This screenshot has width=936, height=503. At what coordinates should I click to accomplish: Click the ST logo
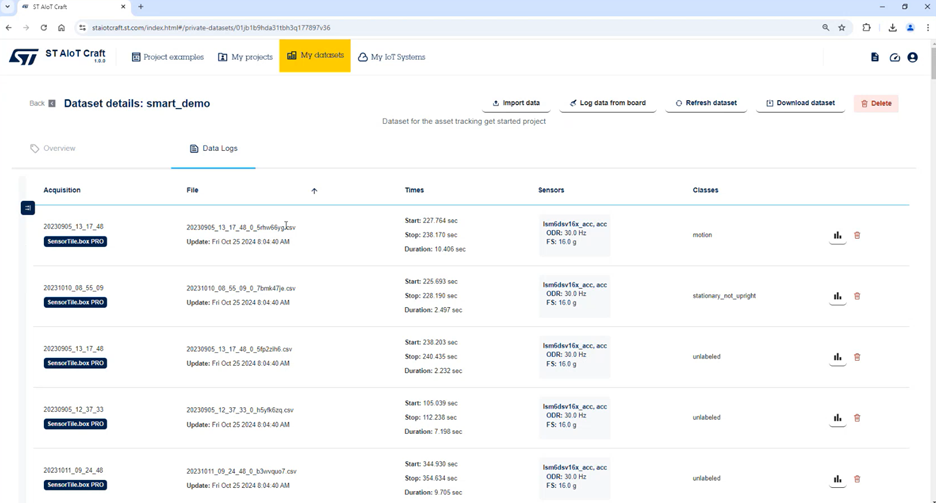[24, 57]
